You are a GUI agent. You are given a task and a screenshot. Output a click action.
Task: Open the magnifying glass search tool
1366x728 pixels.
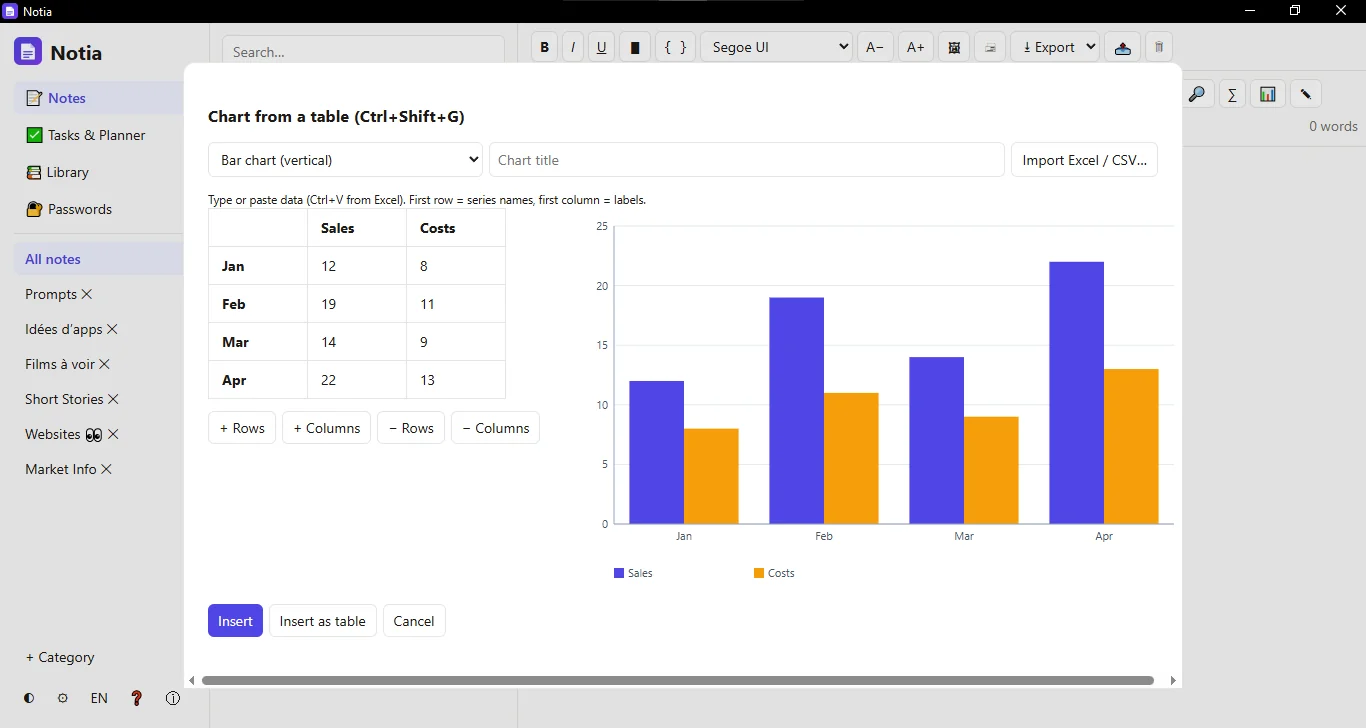coord(1196,95)
